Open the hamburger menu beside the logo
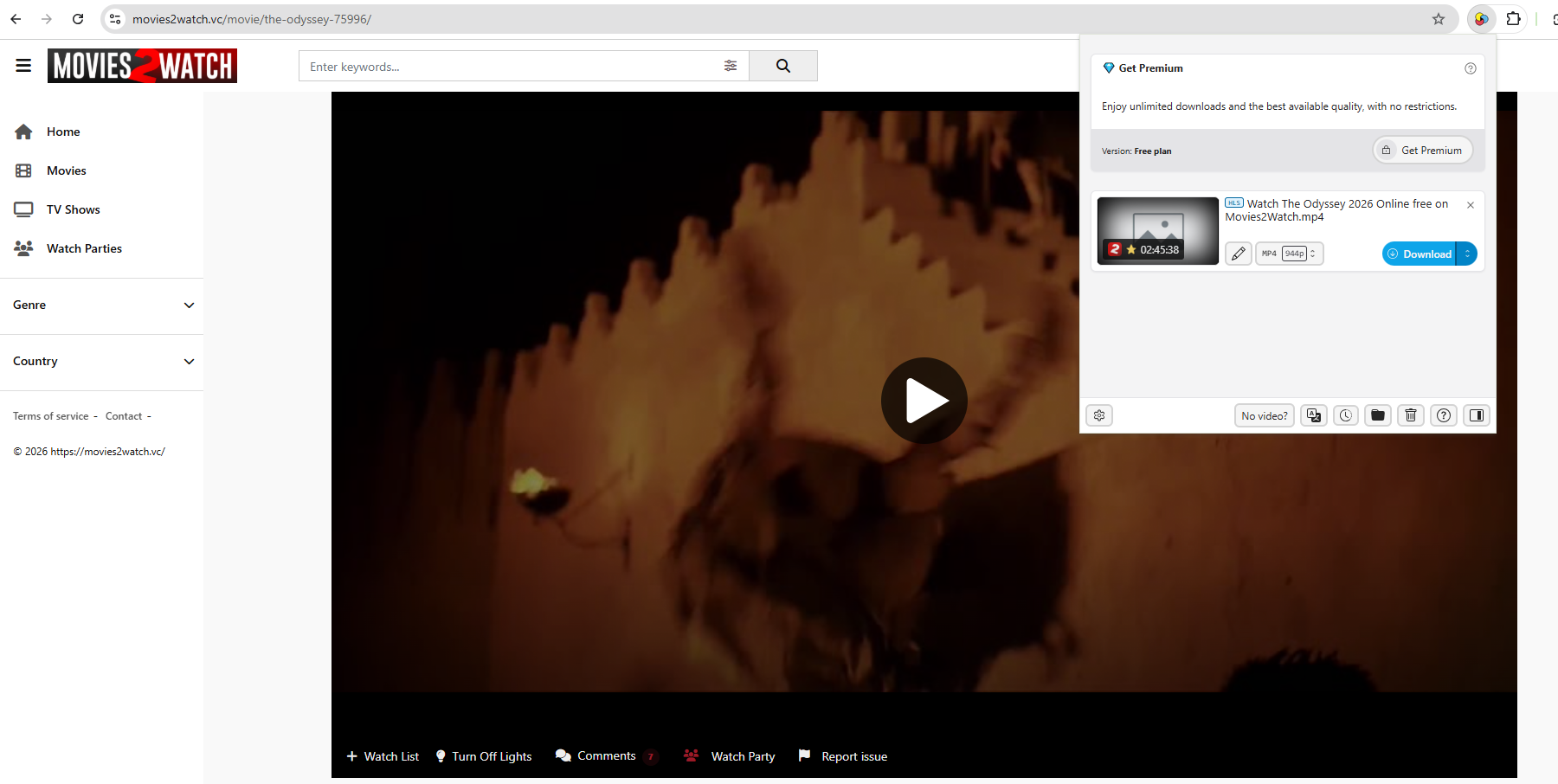Image resolution: width=1558 pixels, height=784 pixels. pyautogui.click(x=23, y=66)
